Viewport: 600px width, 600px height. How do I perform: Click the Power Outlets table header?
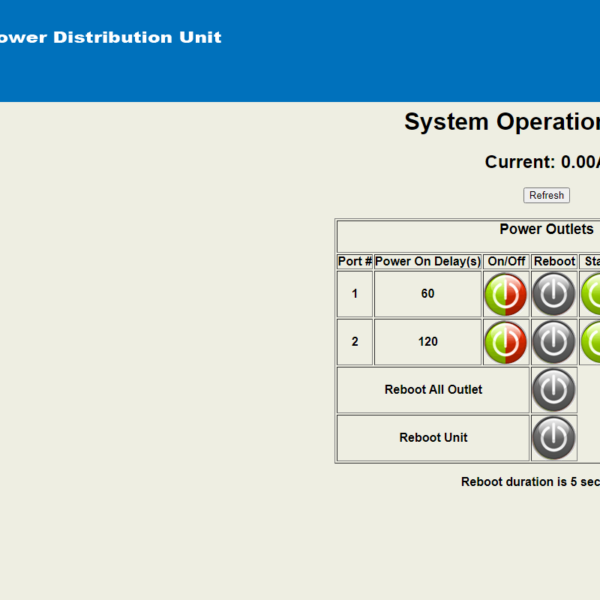pyautogui.click(x=546, y=229)
